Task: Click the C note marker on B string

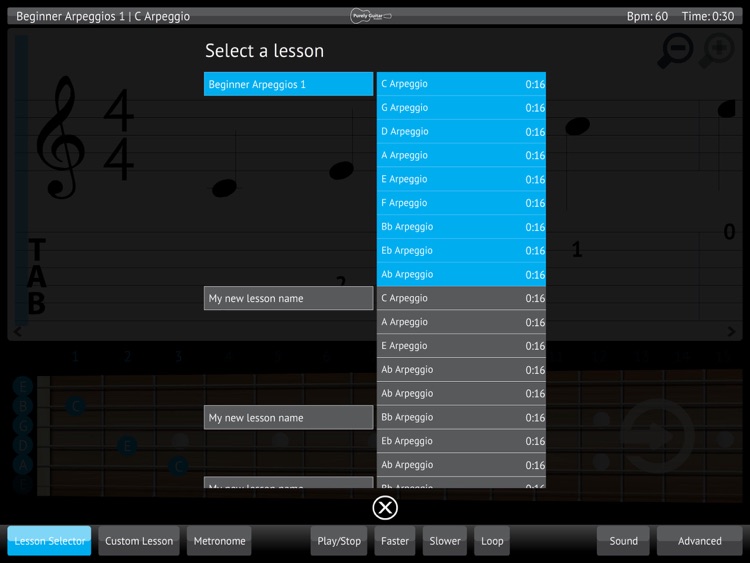Action: (x=76, y=406)
